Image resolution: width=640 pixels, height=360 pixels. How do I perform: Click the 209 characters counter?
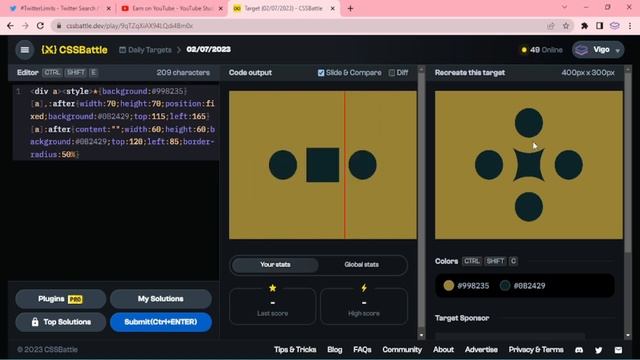(x=183, y=73)
